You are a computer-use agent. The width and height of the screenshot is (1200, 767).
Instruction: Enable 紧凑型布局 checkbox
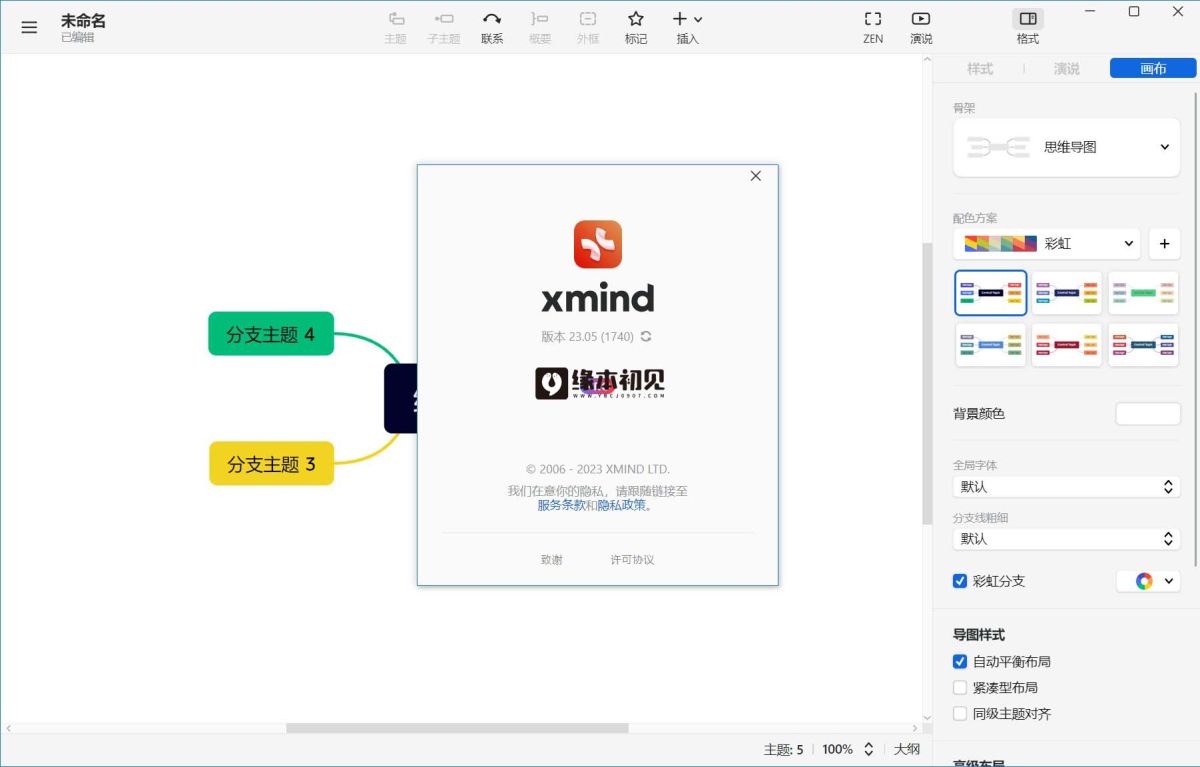click(960, 688)
